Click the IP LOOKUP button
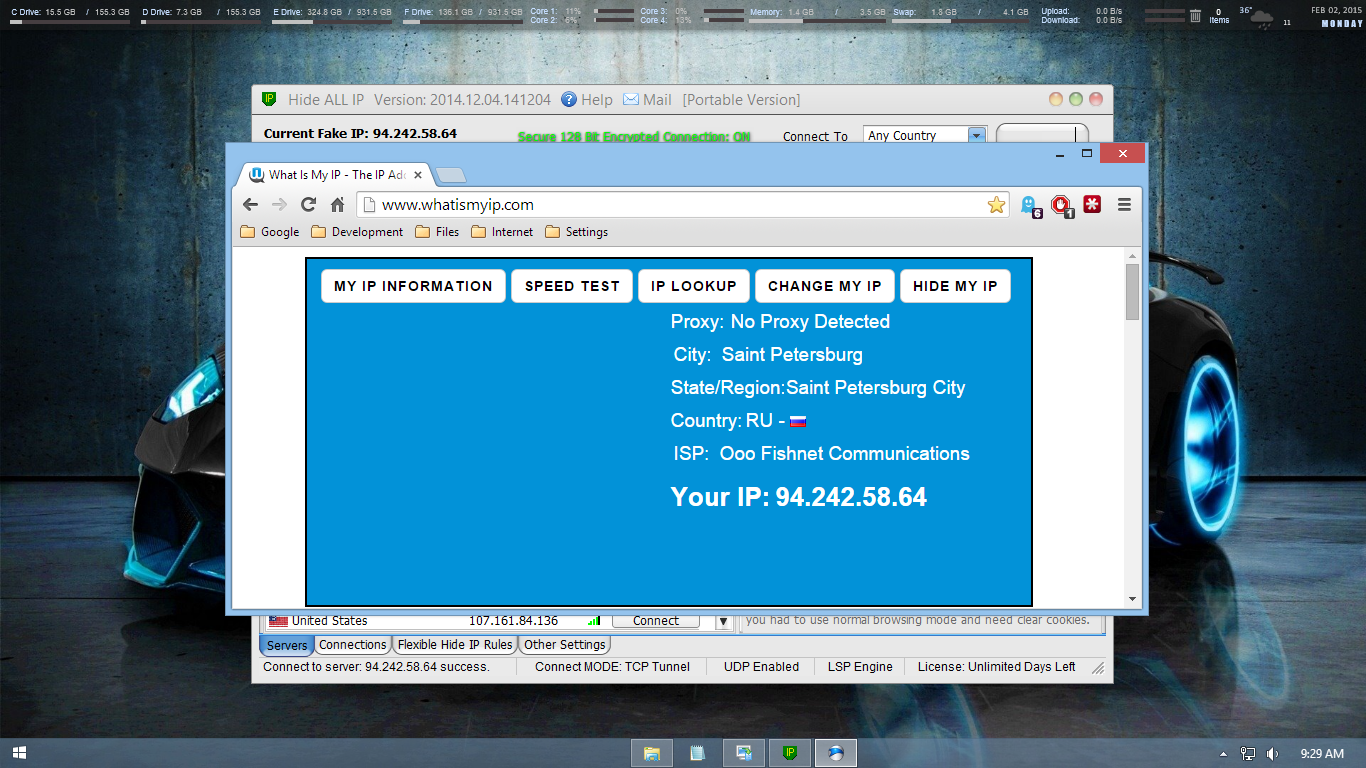Viewport: 1366px width, 768px height. point(693,286)
